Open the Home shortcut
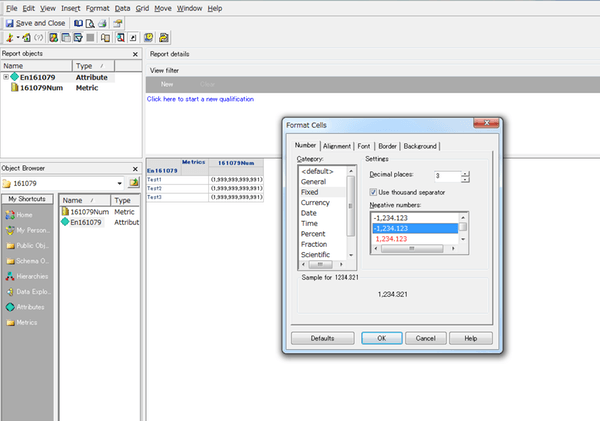The height and width of the screenshot is (421, 600). tap(19, 215)
